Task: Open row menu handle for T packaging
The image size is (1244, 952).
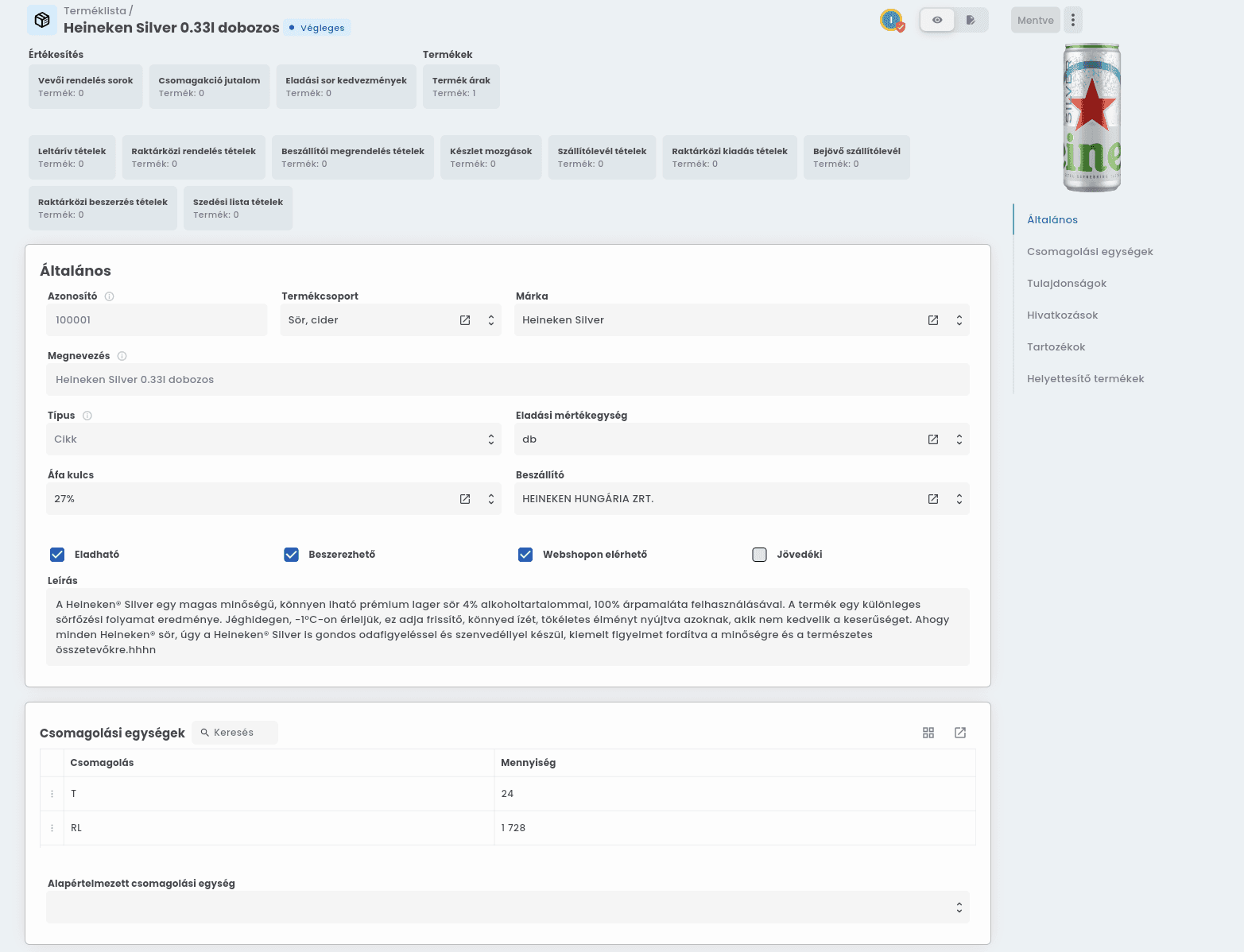Action: click(x=52, y=794)
